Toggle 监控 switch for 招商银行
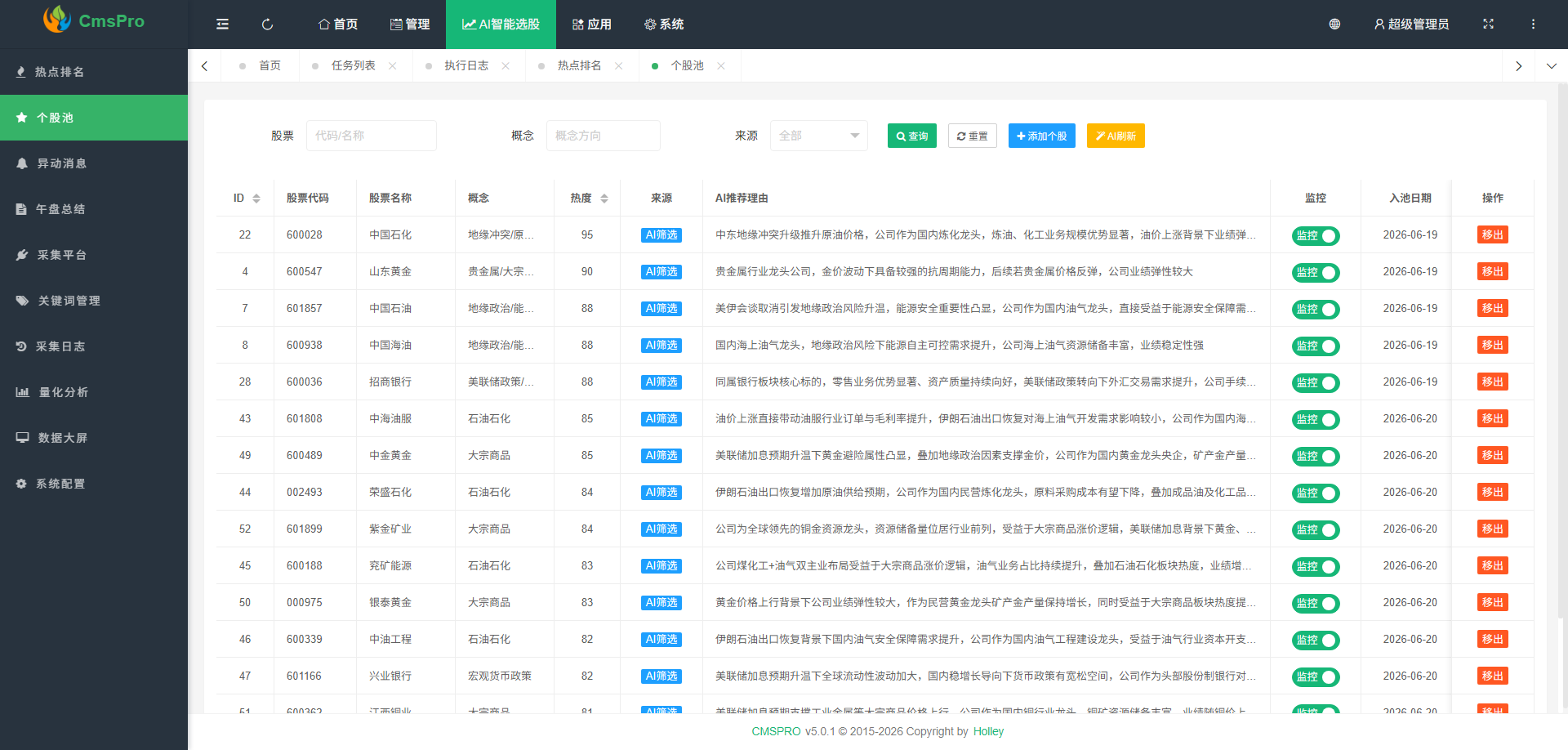Screen dimensions: 1568x750 (1316, 383)
